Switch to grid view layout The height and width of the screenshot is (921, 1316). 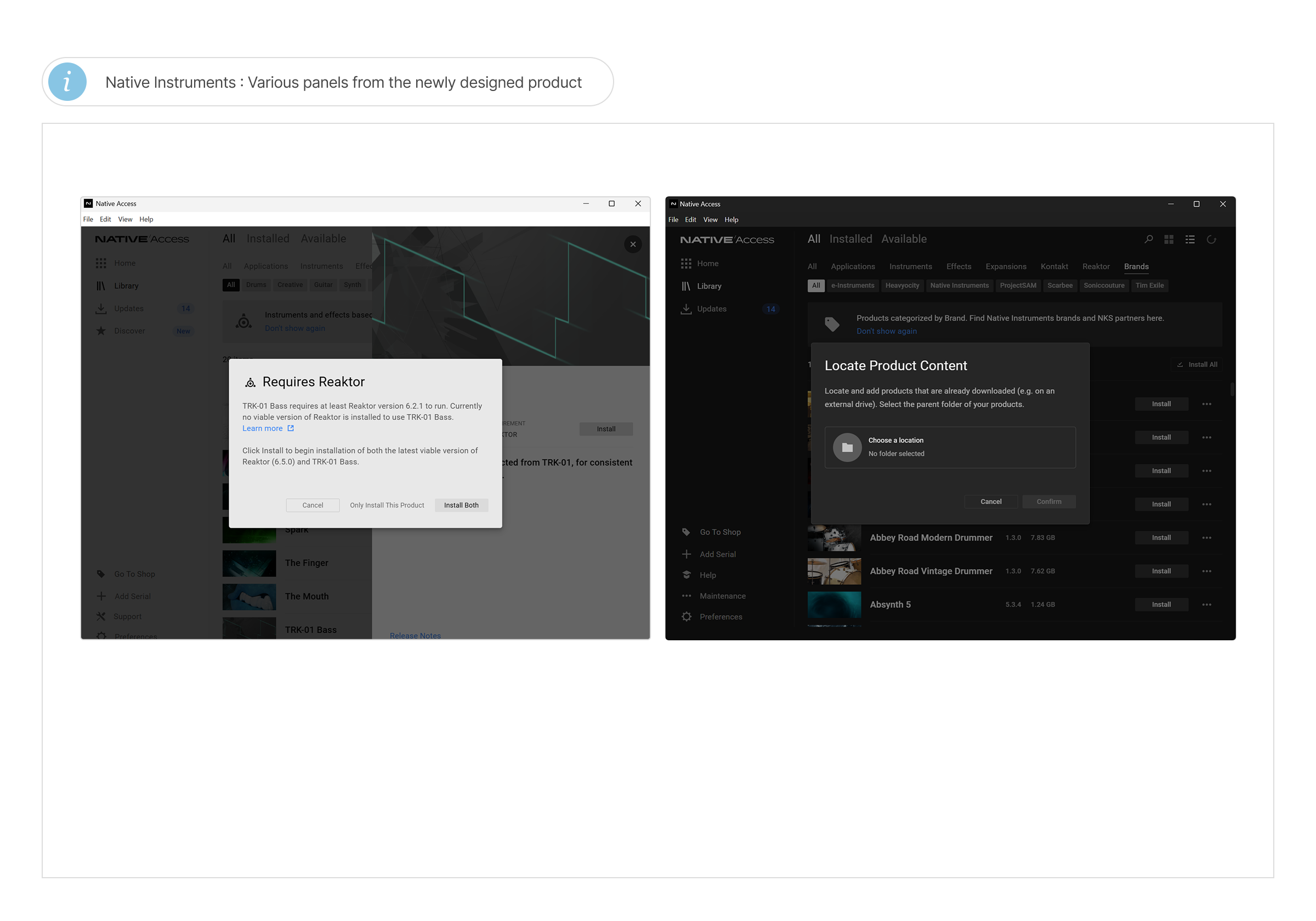click(1168, 239)
